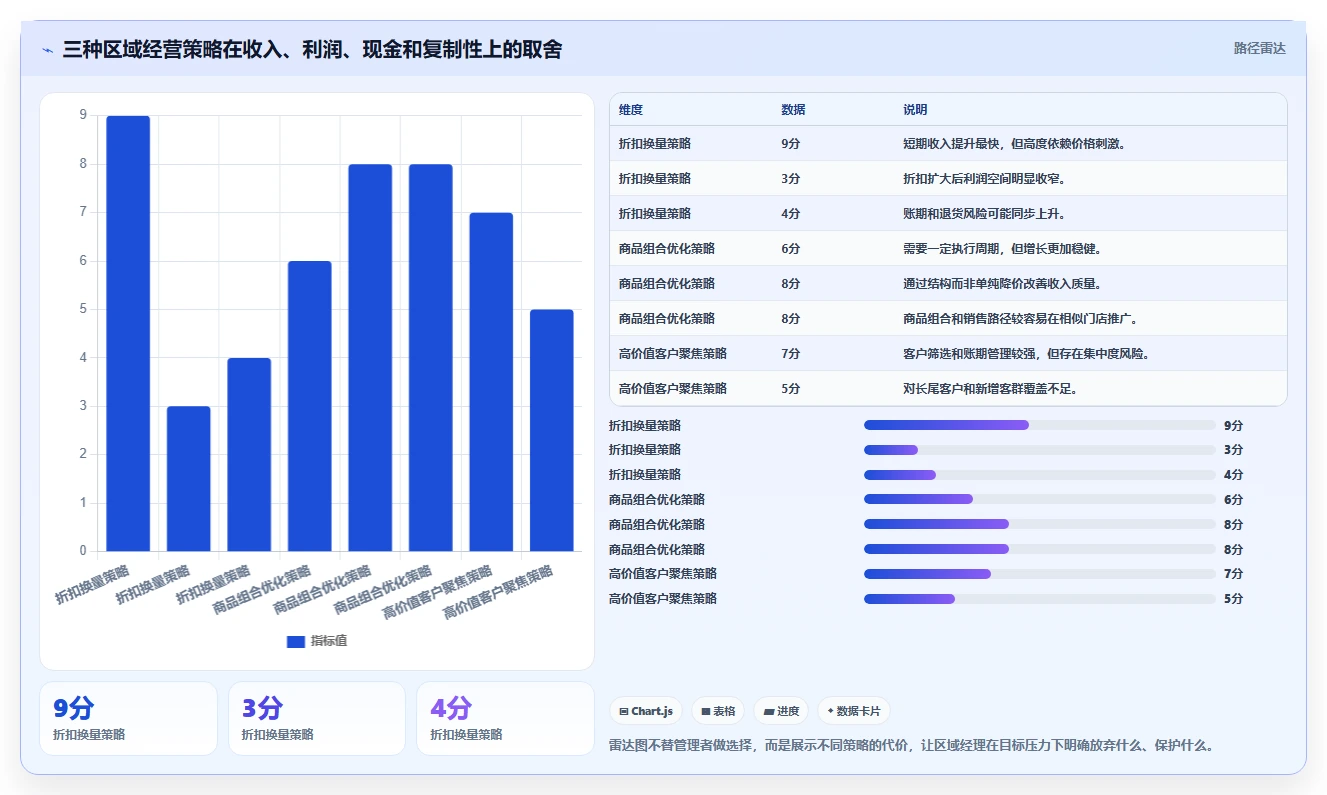
Task: Click the 4分 progress bar
Action: click(x=1040, y=475)
